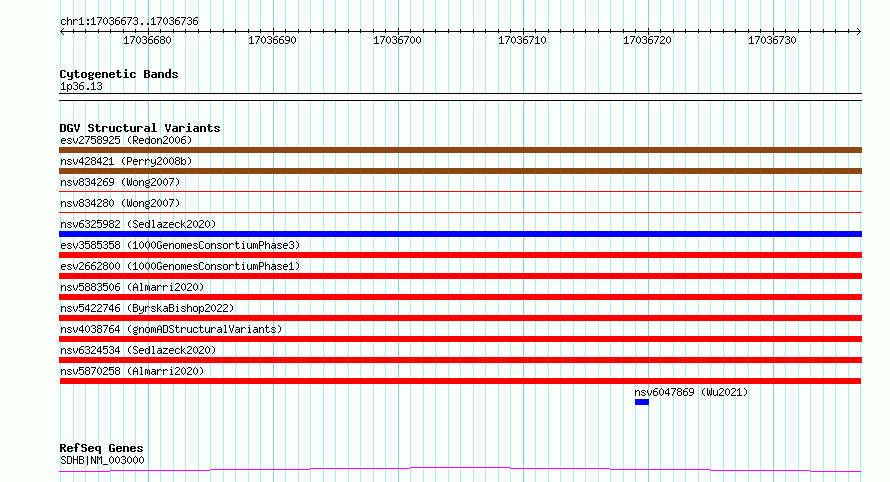Click the nsv5870258 (Almarri2020) label
Image resolution: width=890 pixels, height=482 pixels.
[132, 371]
